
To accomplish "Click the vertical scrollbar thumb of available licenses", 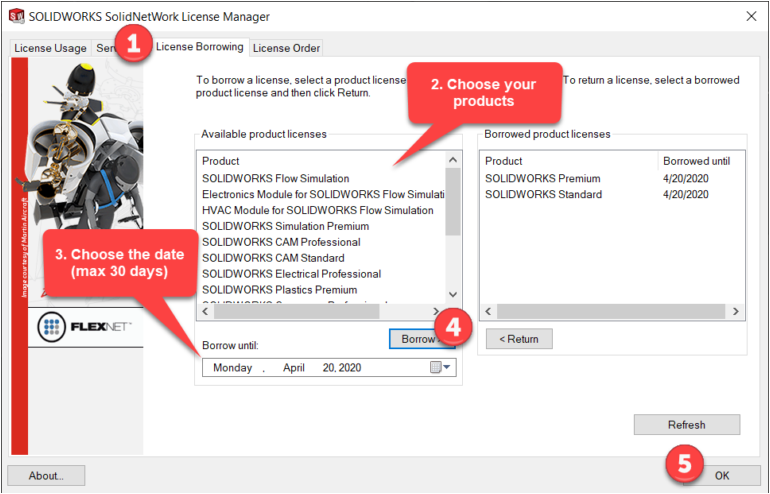I will click(453, 202).
